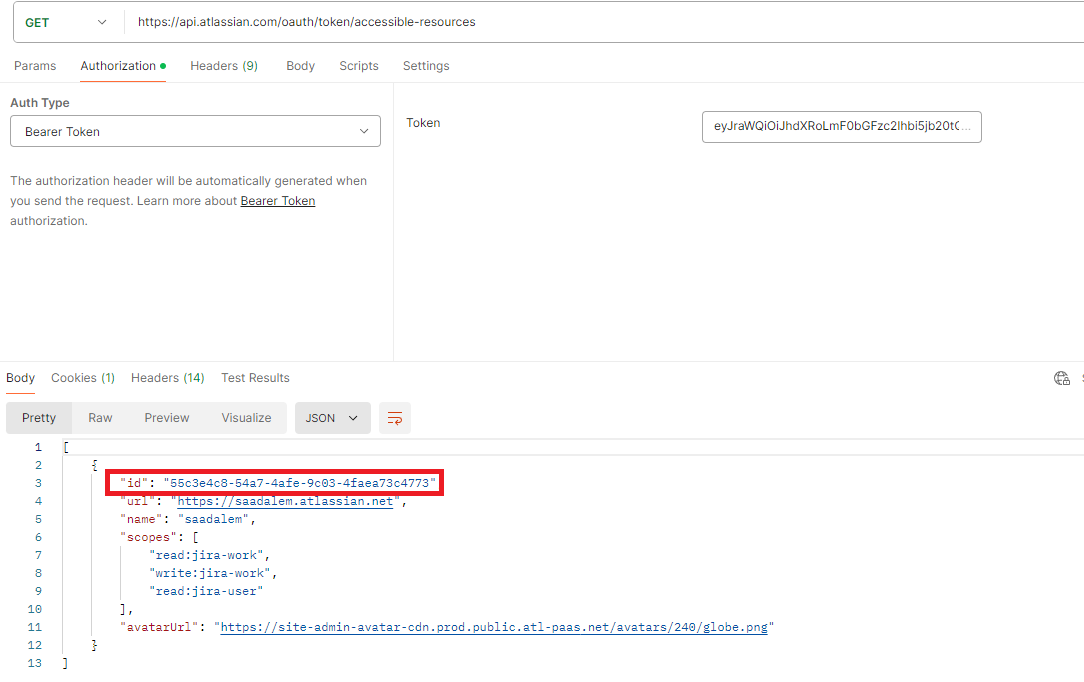Open the GET request method dropdown
This screenshot has height=682, width=1084.
click(67, 21)
